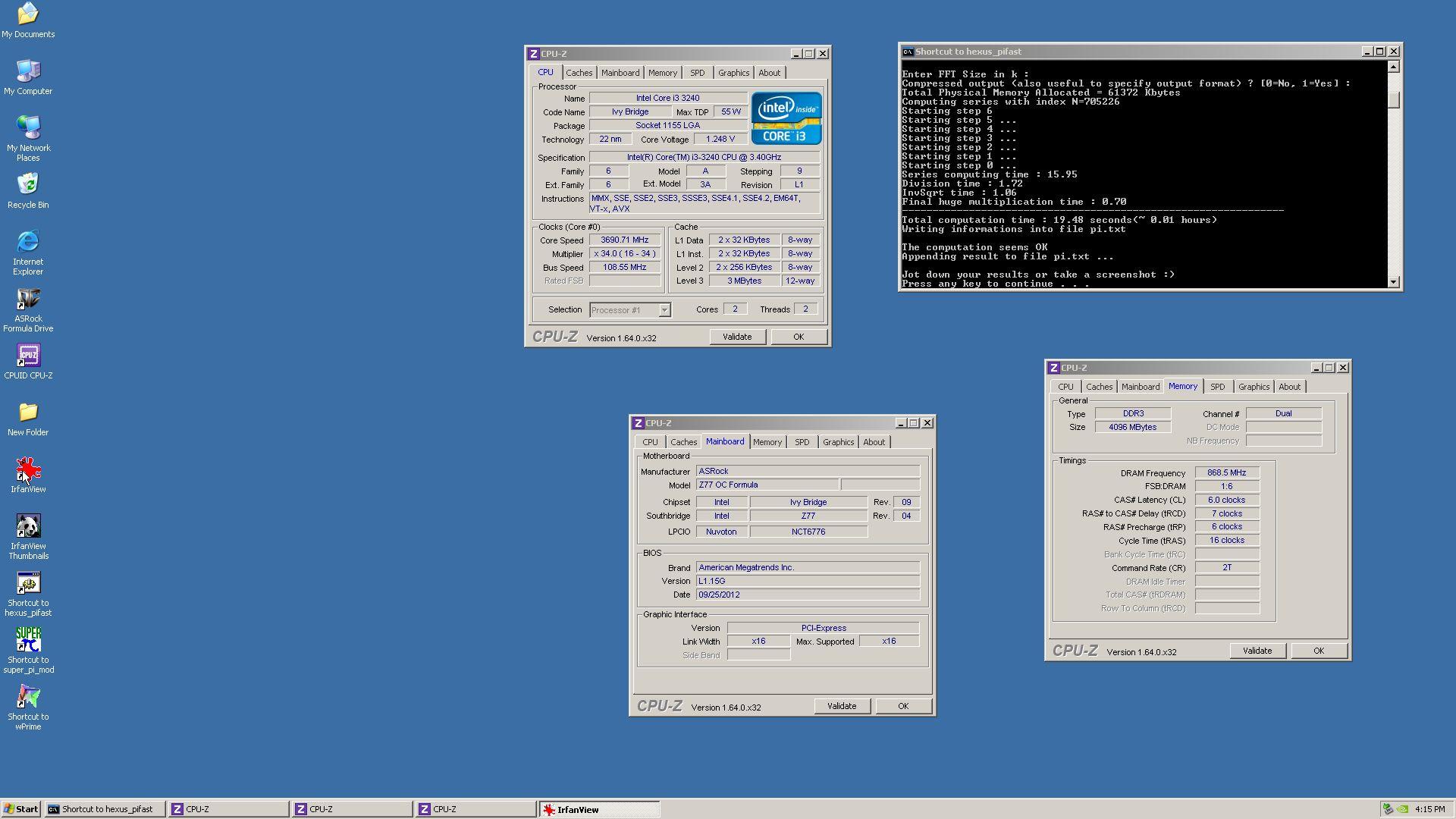
Task: Click memory Size 4096 MBytes value
Action: pos(1133,428)
